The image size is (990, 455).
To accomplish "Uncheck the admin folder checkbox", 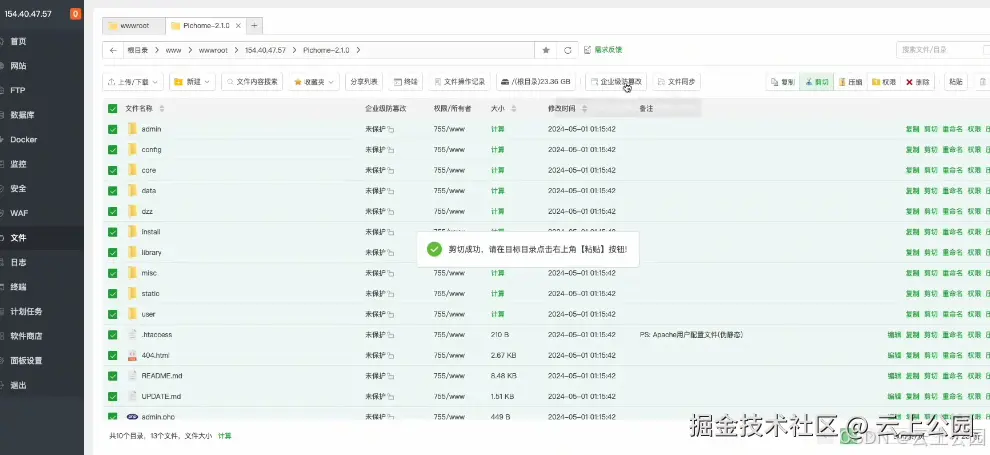I will coord(112,129).
